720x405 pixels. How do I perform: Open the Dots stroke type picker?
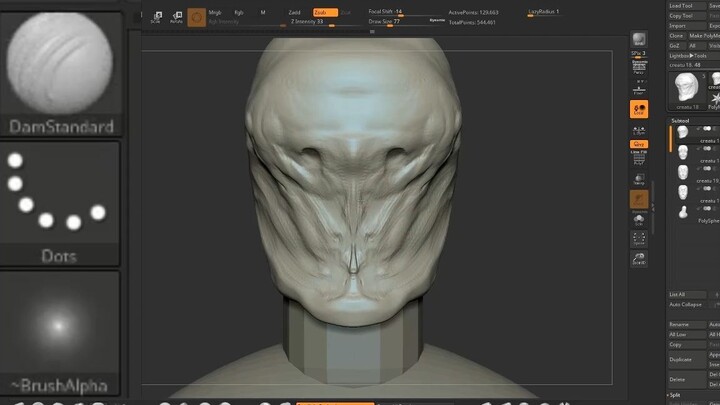click(60, 203)
